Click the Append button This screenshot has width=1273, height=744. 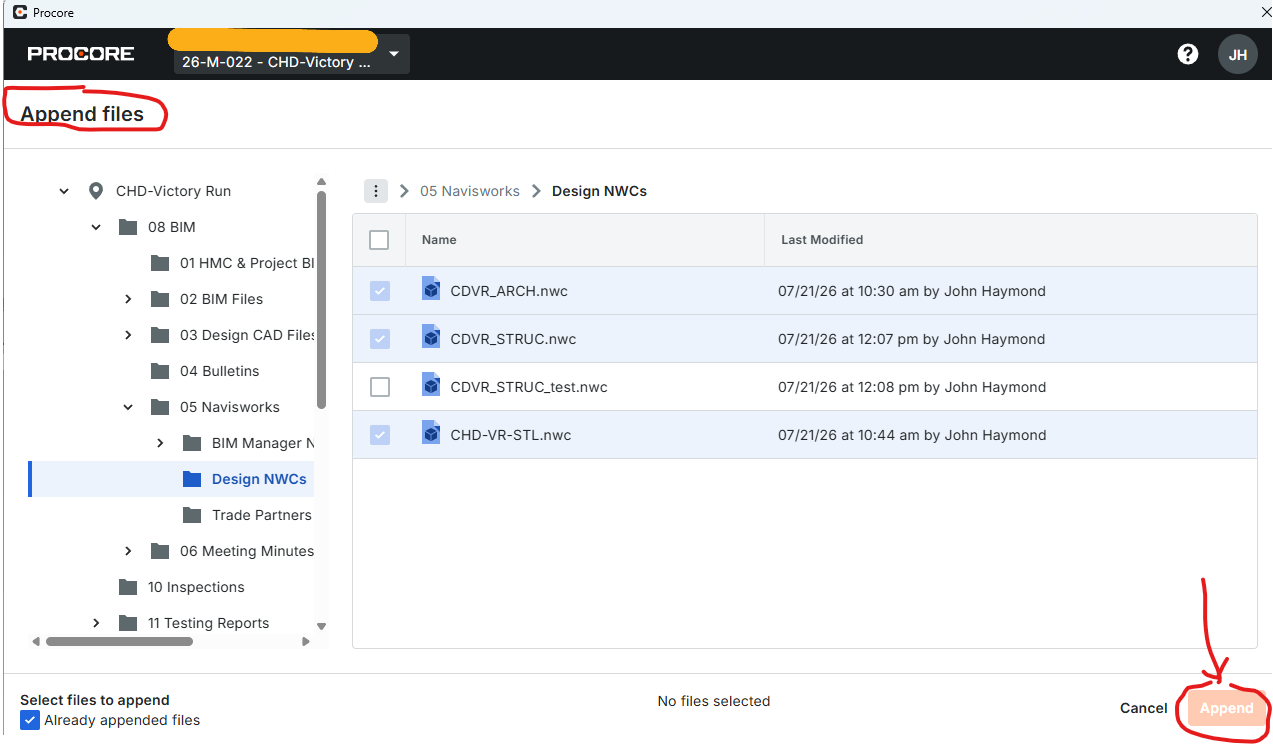(x=1226, y=708)
